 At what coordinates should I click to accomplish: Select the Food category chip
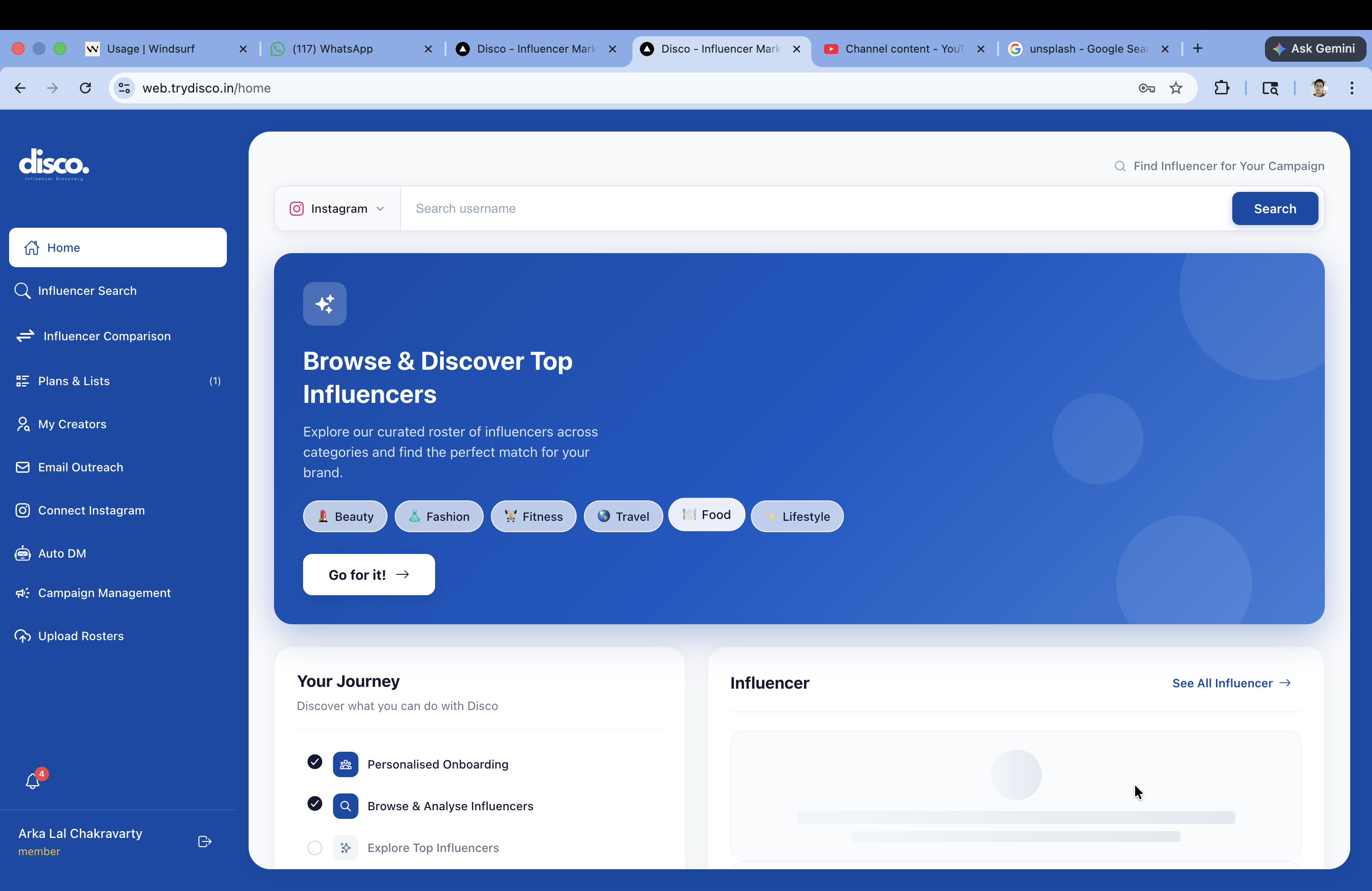point(706,514)
